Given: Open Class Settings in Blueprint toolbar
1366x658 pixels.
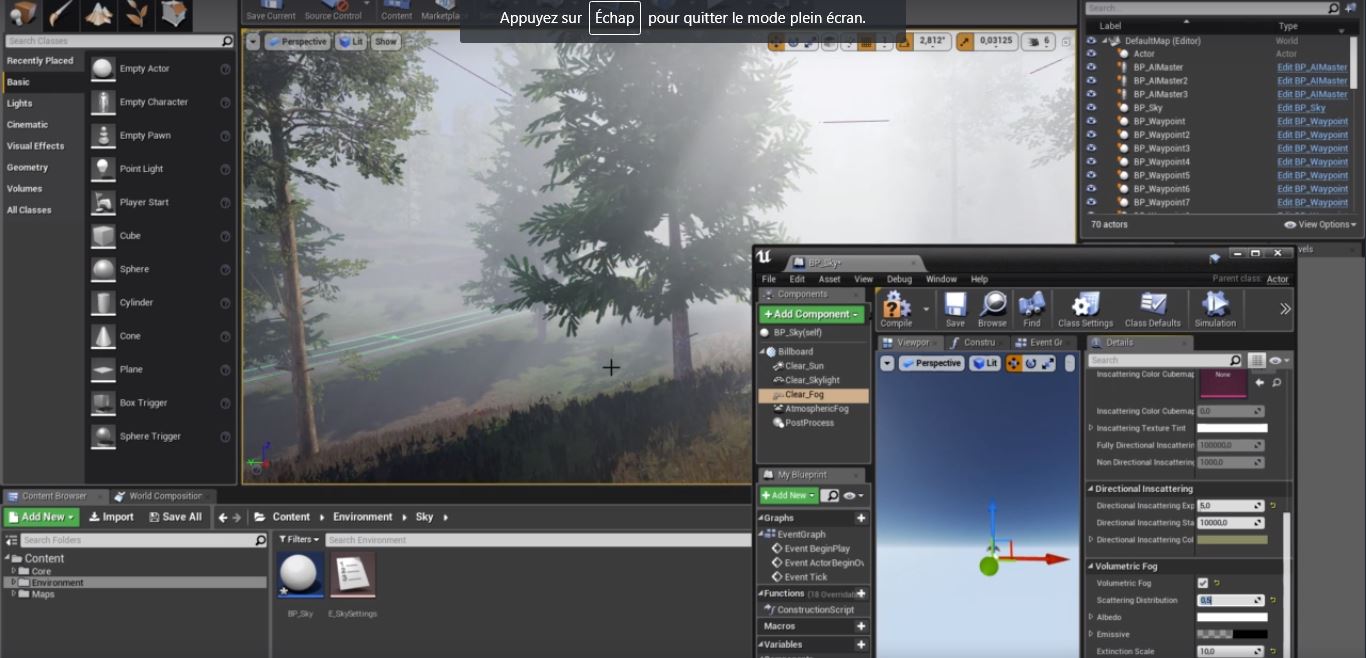Looking at the screenshot, I should click(x=1085, y=309).
